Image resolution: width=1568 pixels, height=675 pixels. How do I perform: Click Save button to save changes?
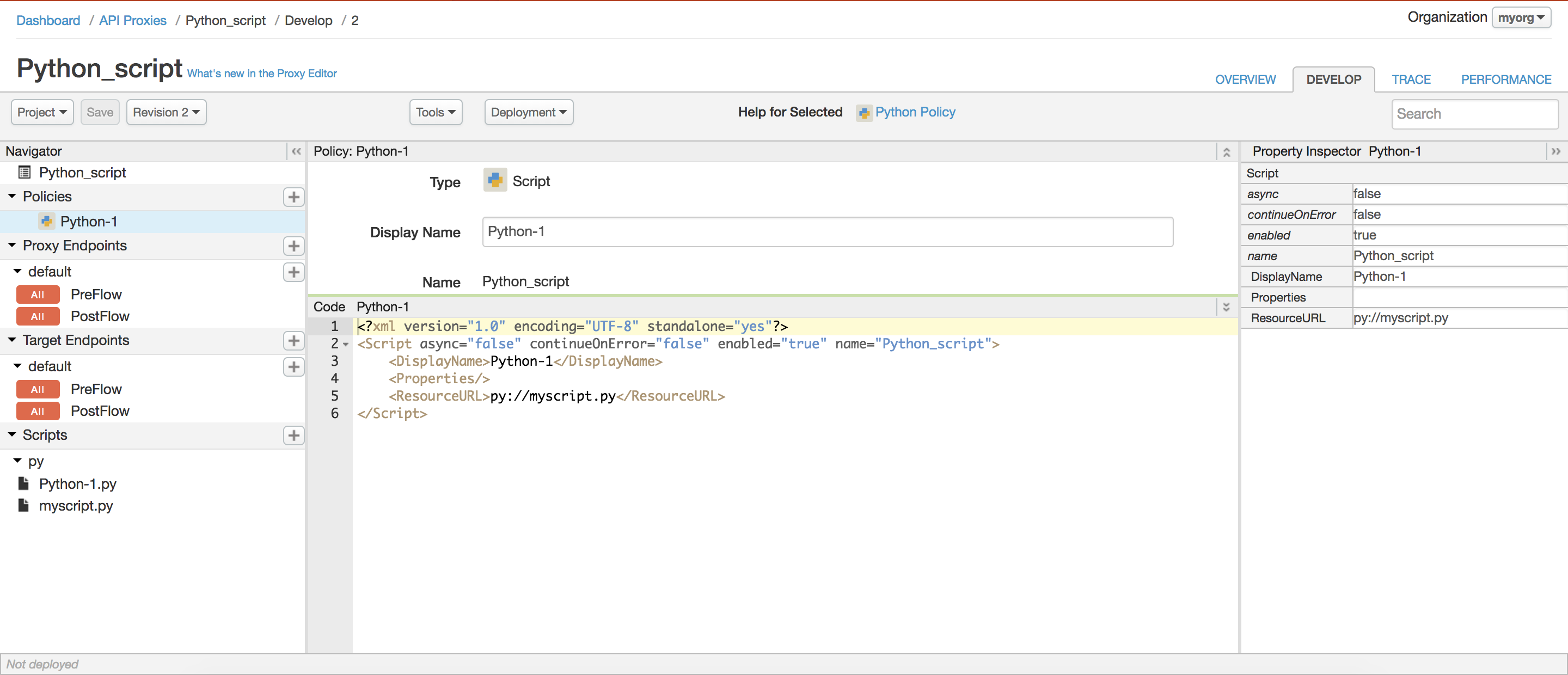(x=100, y=112)
